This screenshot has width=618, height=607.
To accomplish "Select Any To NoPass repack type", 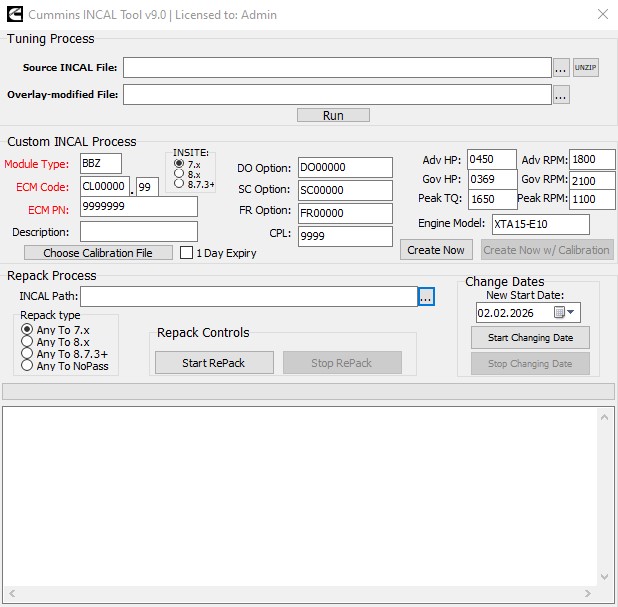I will point(27,366).
